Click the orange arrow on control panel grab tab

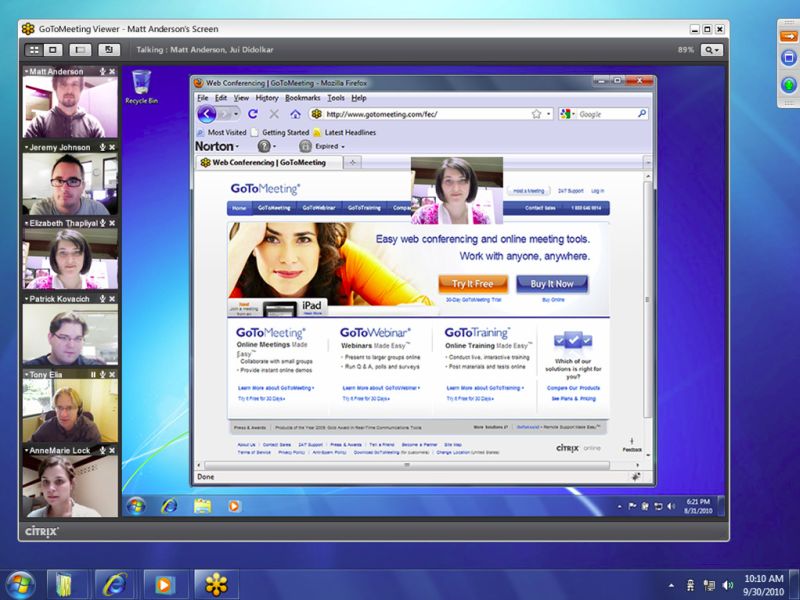(x=788, y=36)
